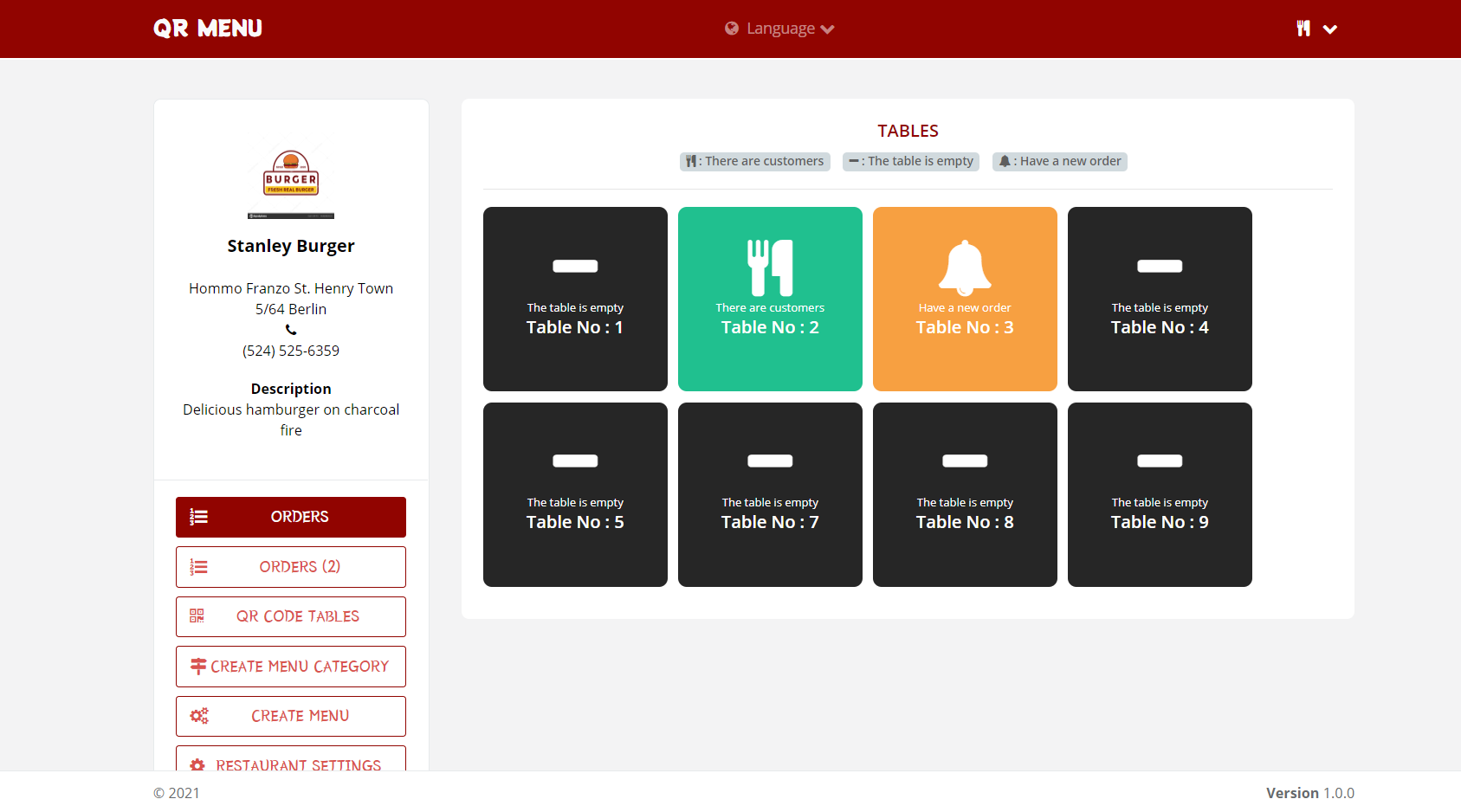The height and width of the screenshot is (812, 1461).
Task: Click the QR code icon in sidebar
Action: tap(197, 616)
